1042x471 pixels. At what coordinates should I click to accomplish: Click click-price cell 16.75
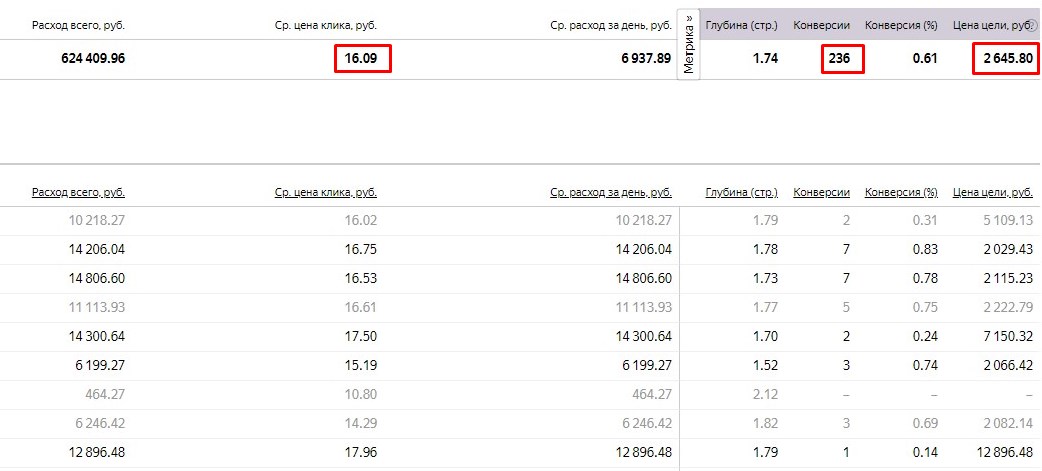coord(361,250)
